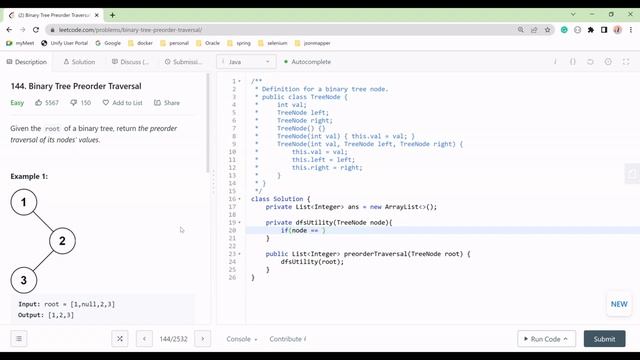
Task: Click the problem title 144. Binary Tree Preorder Traversal
Action: point(76,86)
